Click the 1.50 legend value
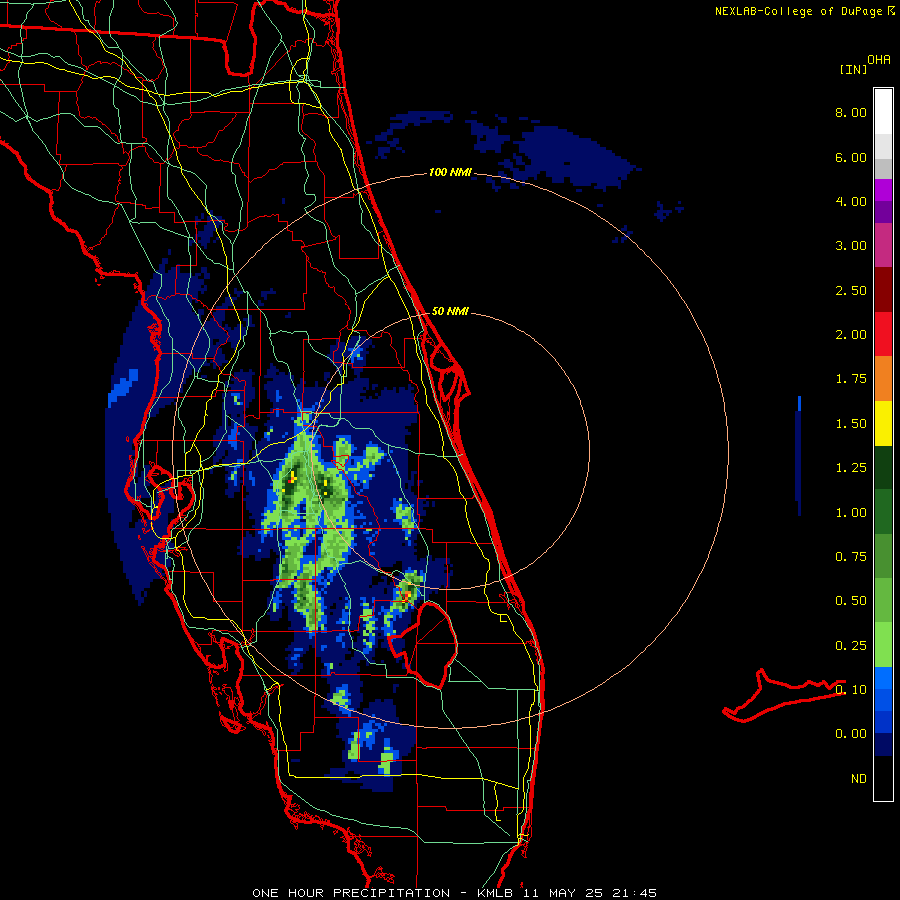The width and height of the screenshot is (900, 900). [851, 424]
